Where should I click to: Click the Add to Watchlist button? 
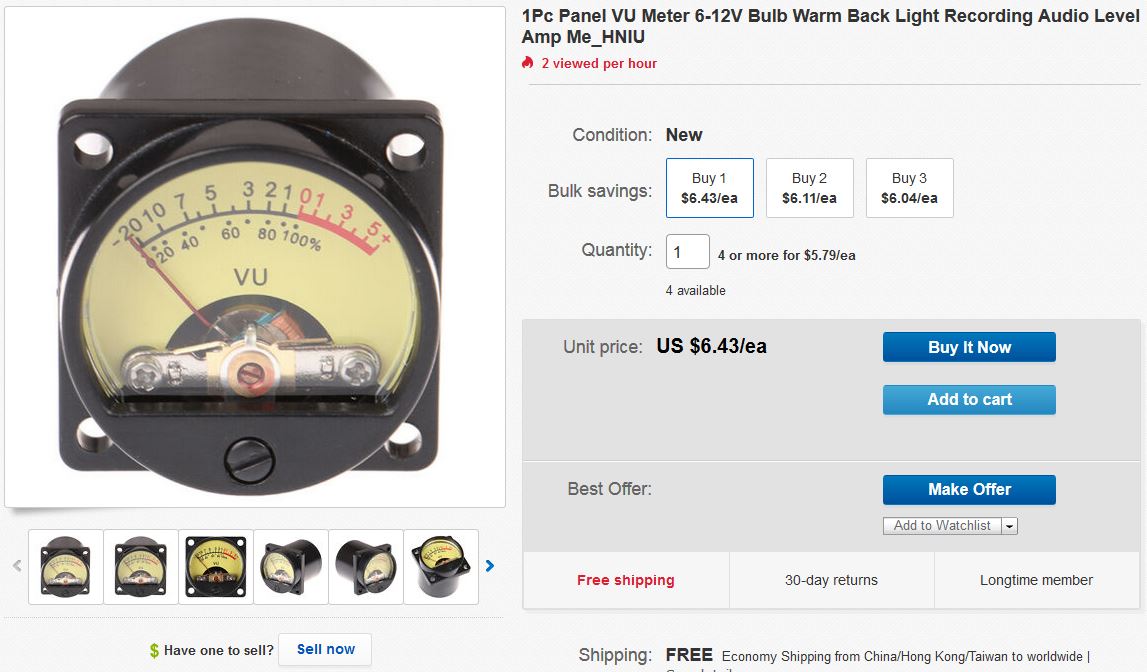942,526
